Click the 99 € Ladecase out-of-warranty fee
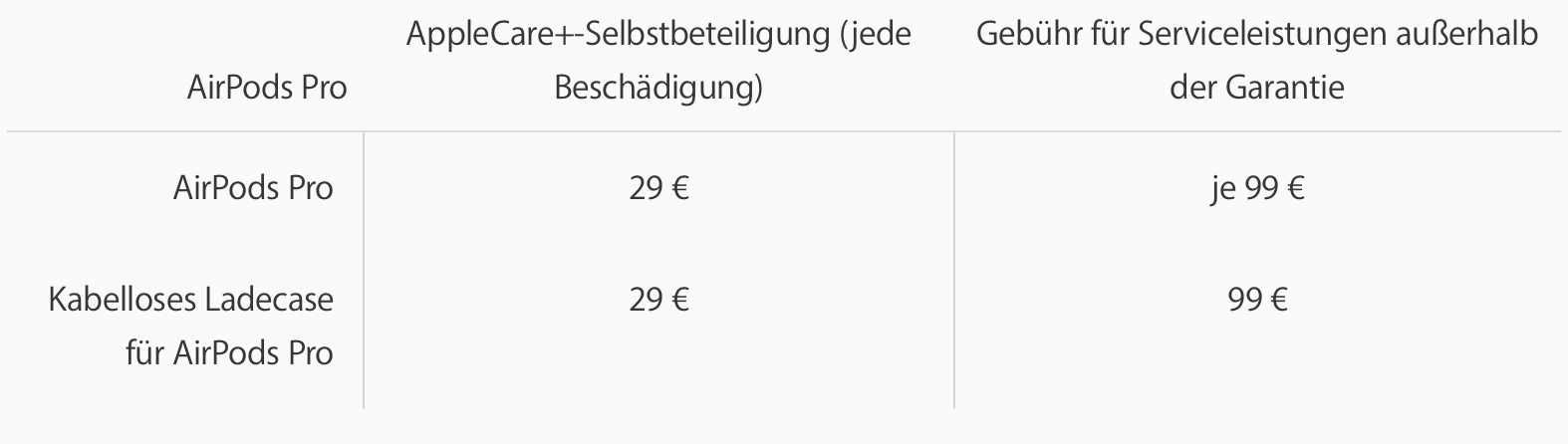The height and width of the screenshot is (444, 1568). coord(1257,300)
